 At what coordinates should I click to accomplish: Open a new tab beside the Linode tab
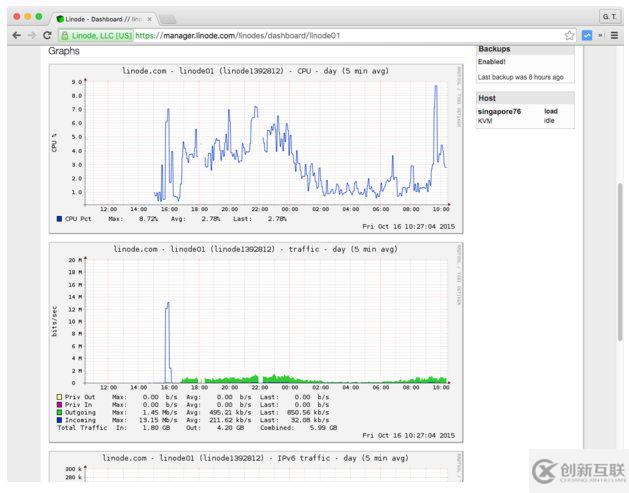tap(168, 19)
